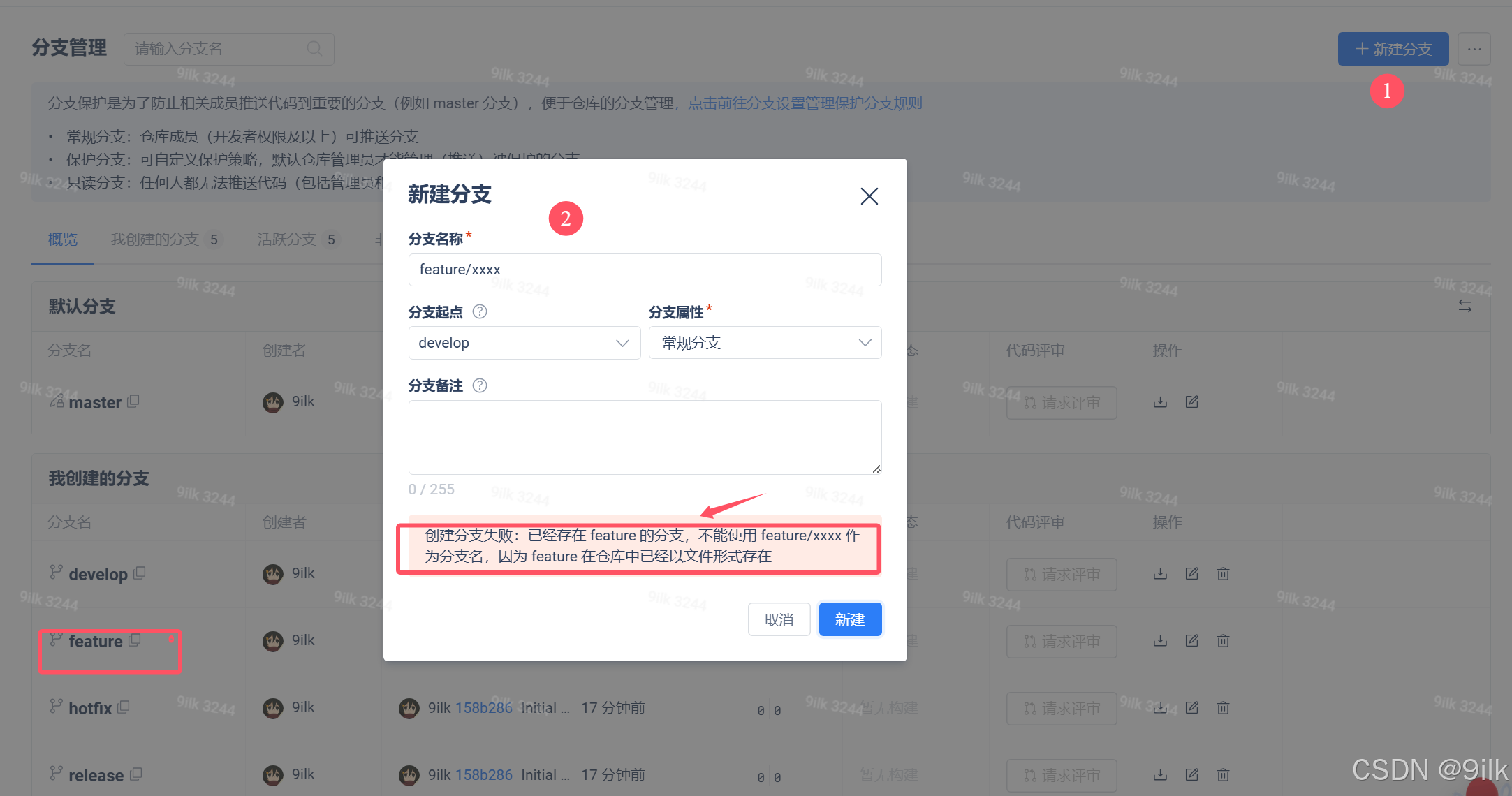The height and width of the screenshot is (796, 1512).
Task: Click the delete icon on the develop row
Action: coord(1223,574)
